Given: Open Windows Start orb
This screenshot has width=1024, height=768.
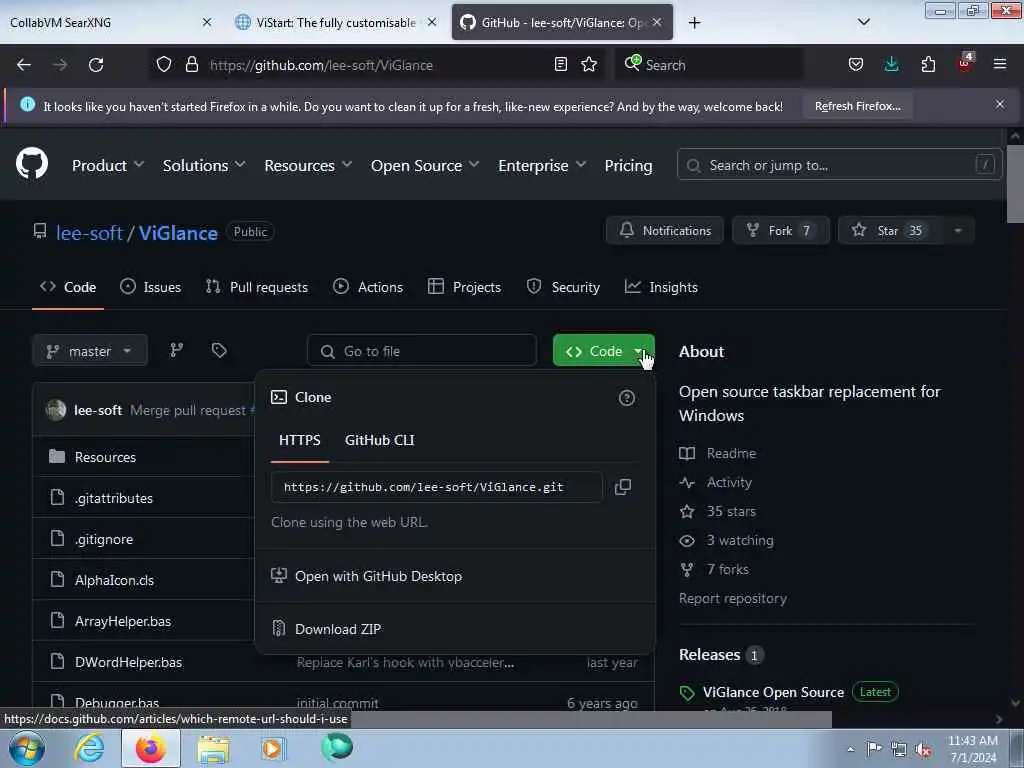Looking at the screenshot, I should [27, 748].
